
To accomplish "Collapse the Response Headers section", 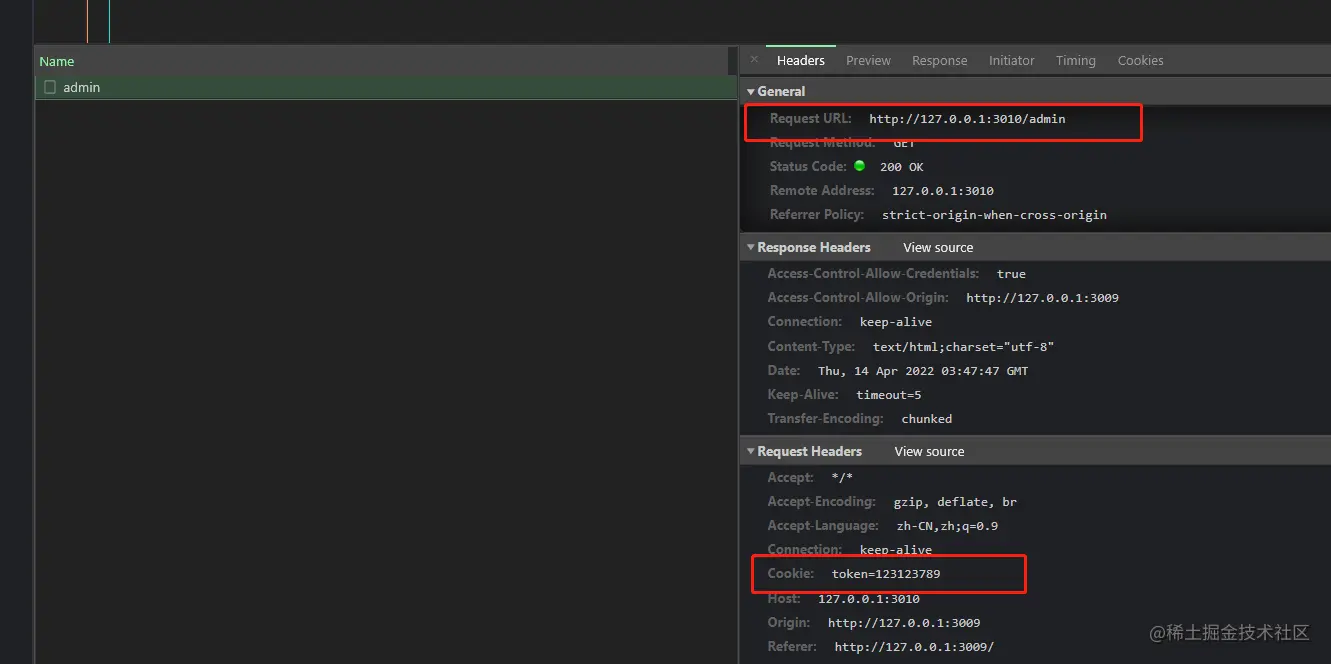I will [751, 247].
